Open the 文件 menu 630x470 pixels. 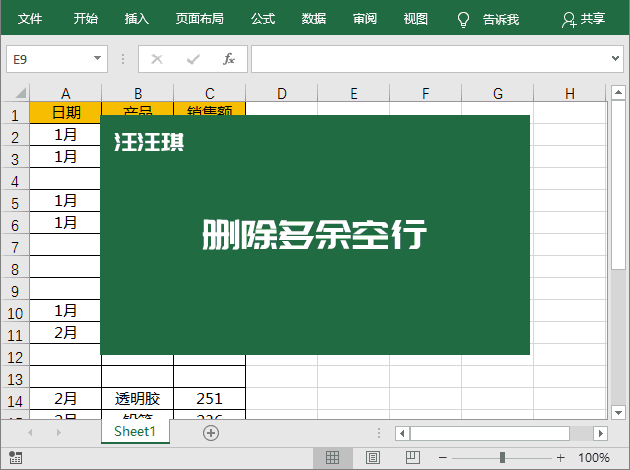pos(30,18)
